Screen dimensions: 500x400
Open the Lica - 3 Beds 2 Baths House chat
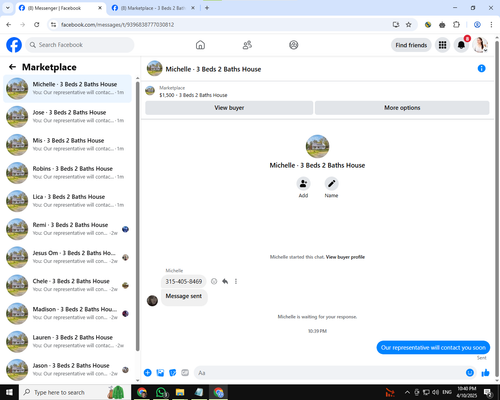tap(67, 201)
